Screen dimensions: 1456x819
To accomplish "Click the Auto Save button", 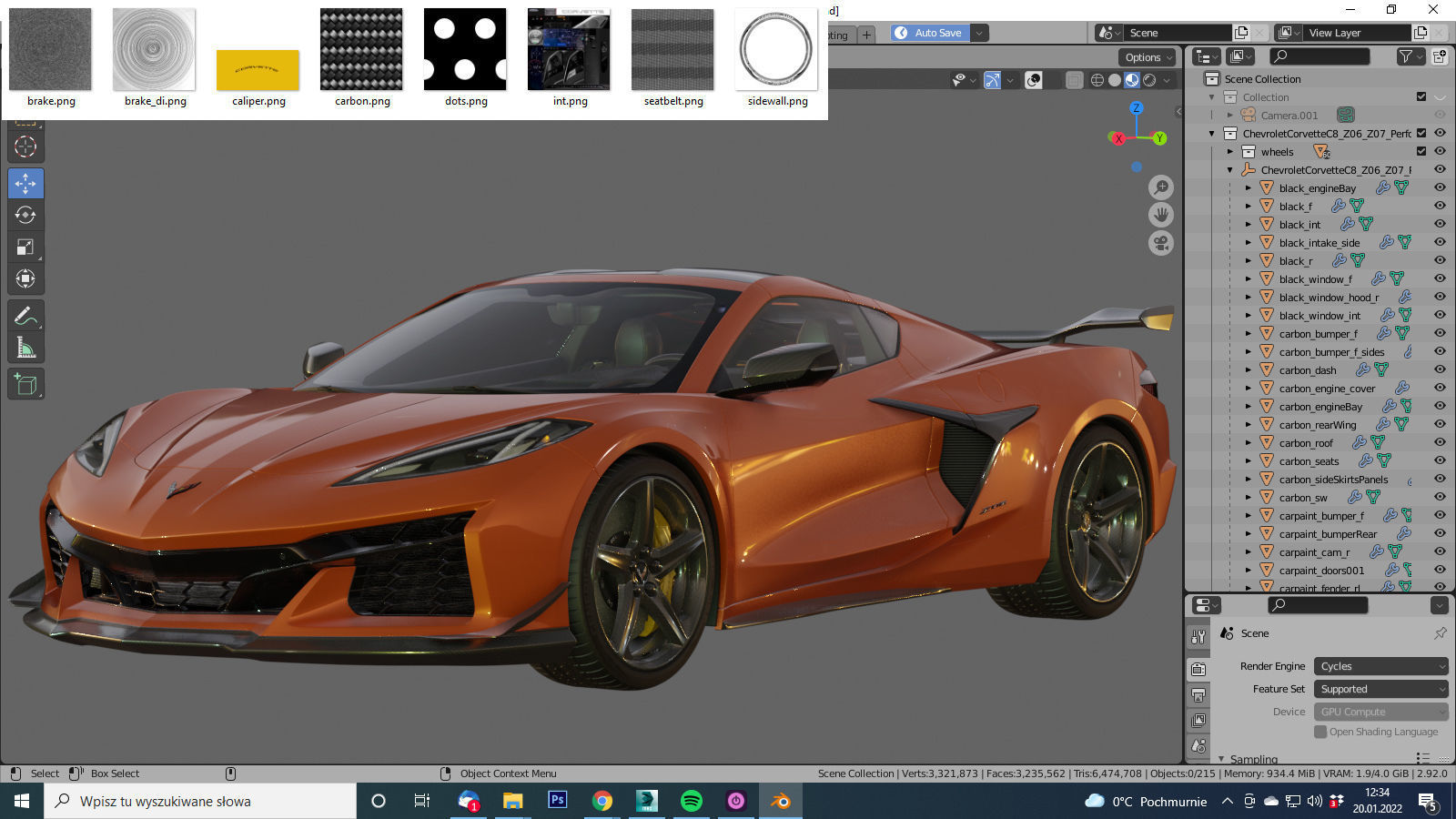I will click(929, 33).
